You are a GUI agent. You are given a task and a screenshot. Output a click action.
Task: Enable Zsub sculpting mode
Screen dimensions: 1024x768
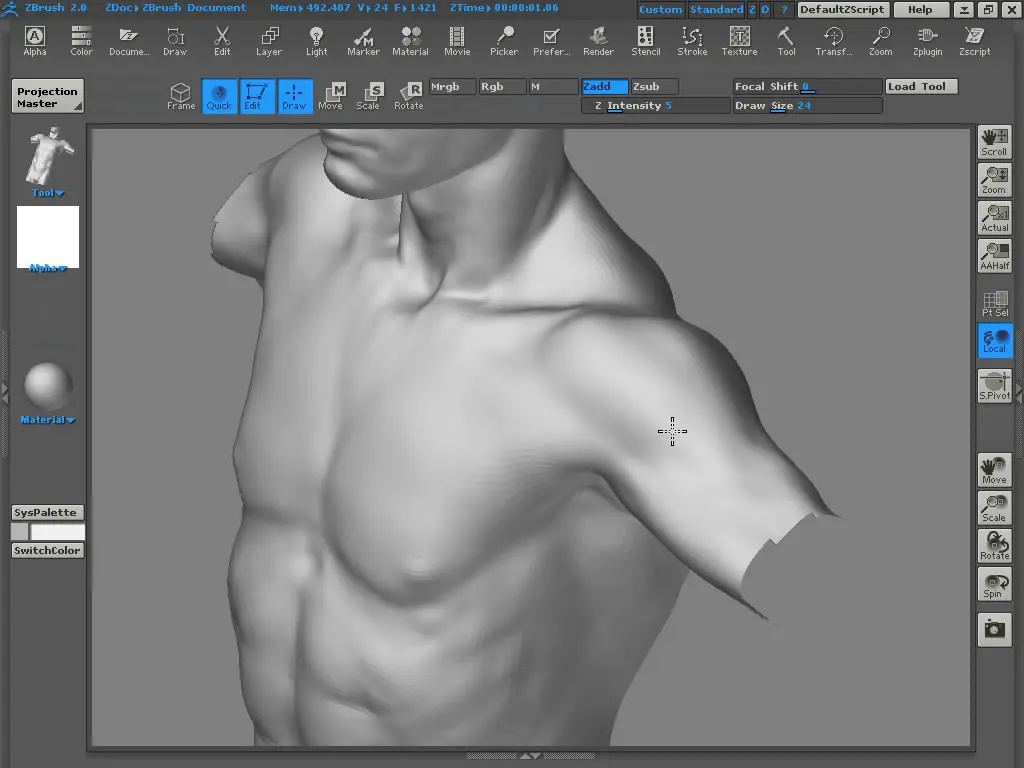[654, 87]
